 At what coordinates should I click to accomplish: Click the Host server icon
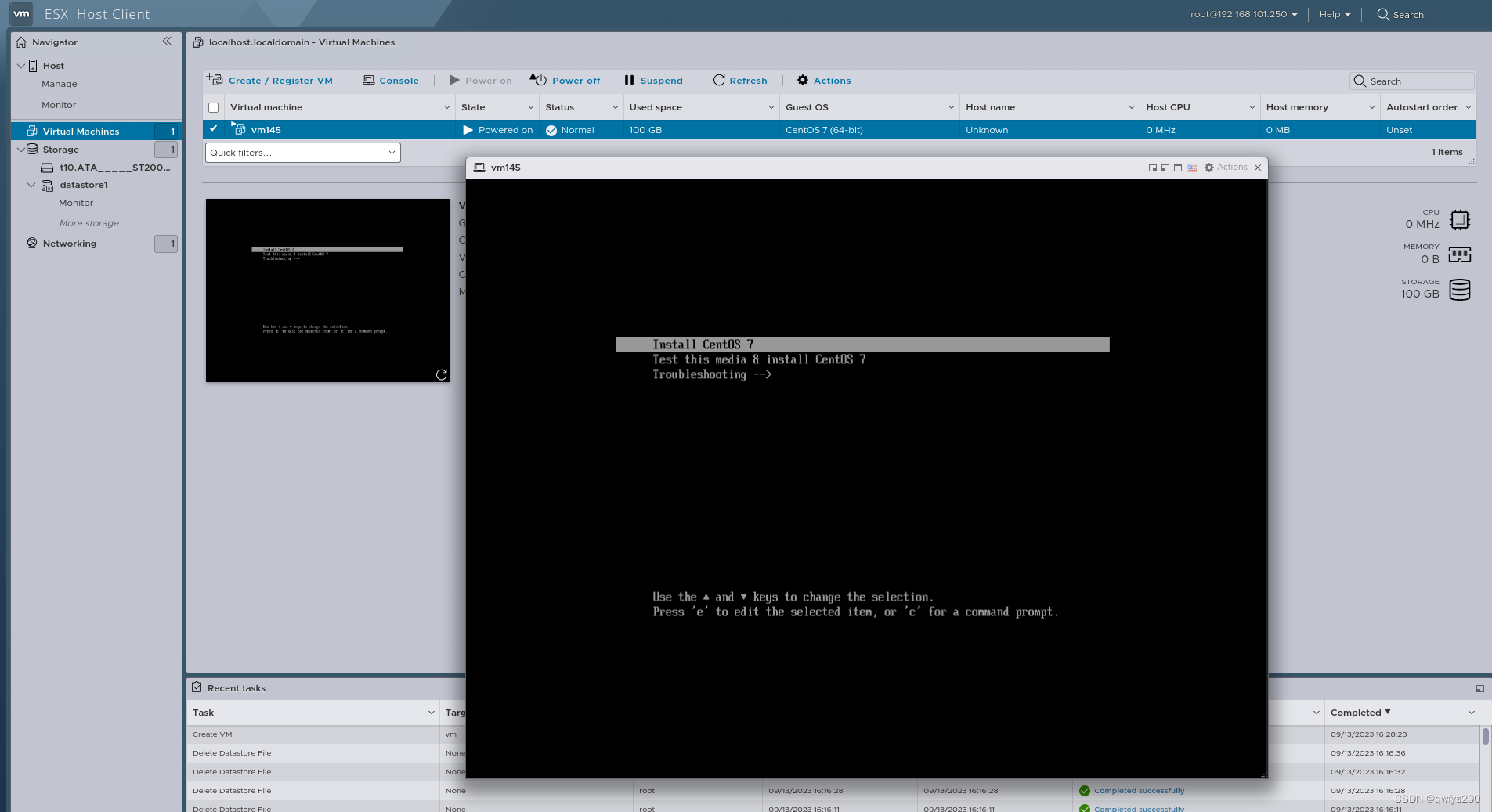coord(33,66)
